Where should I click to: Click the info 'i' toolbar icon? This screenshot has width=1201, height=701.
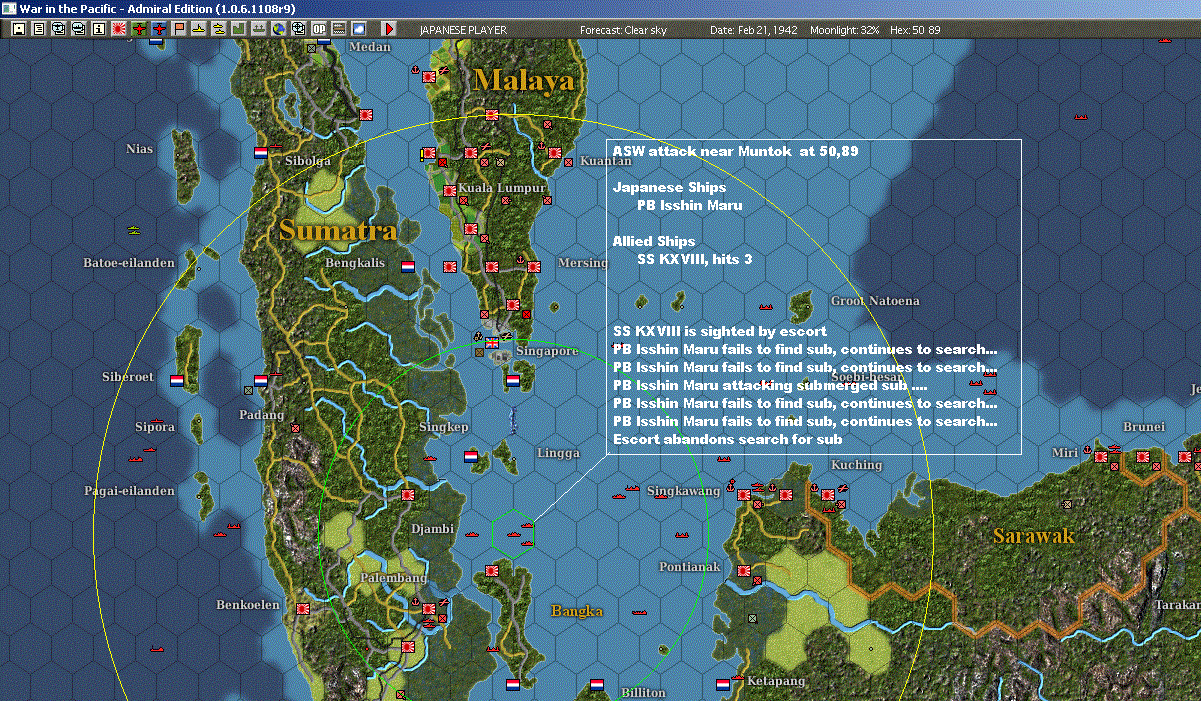(98, 29)
